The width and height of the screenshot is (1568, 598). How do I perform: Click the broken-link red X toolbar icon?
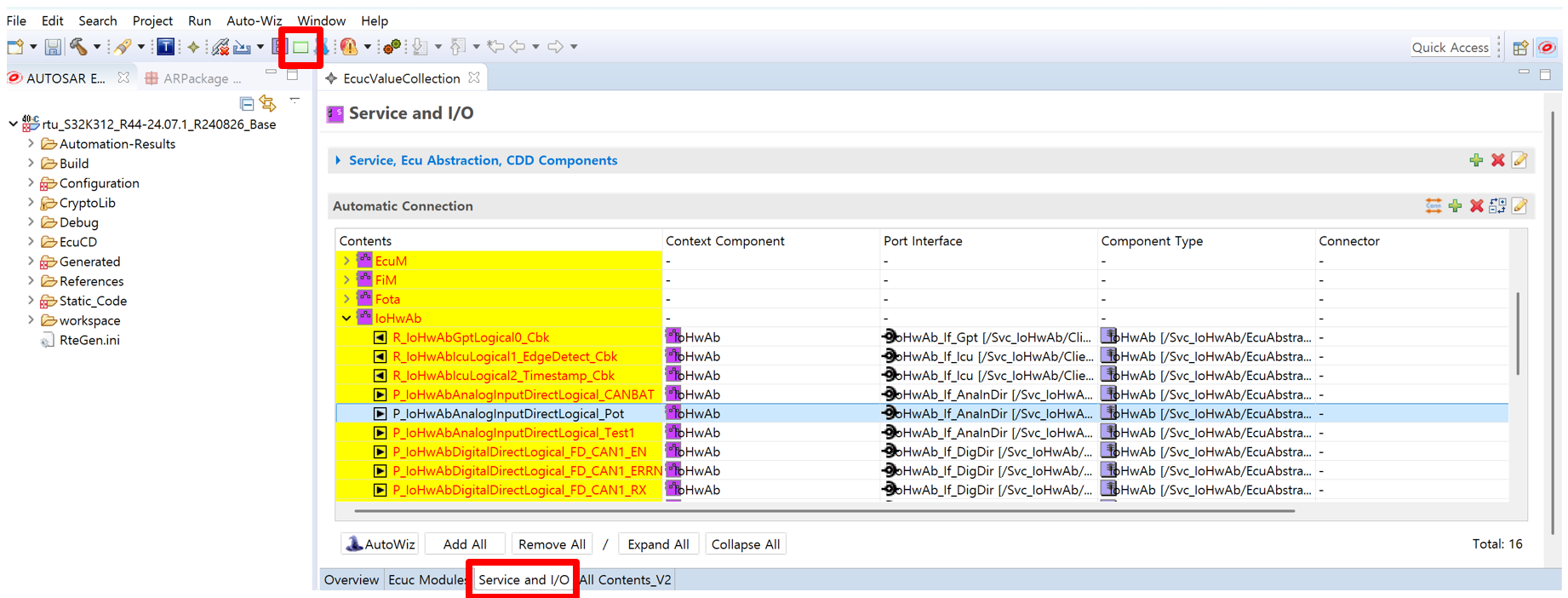[220, 47]
